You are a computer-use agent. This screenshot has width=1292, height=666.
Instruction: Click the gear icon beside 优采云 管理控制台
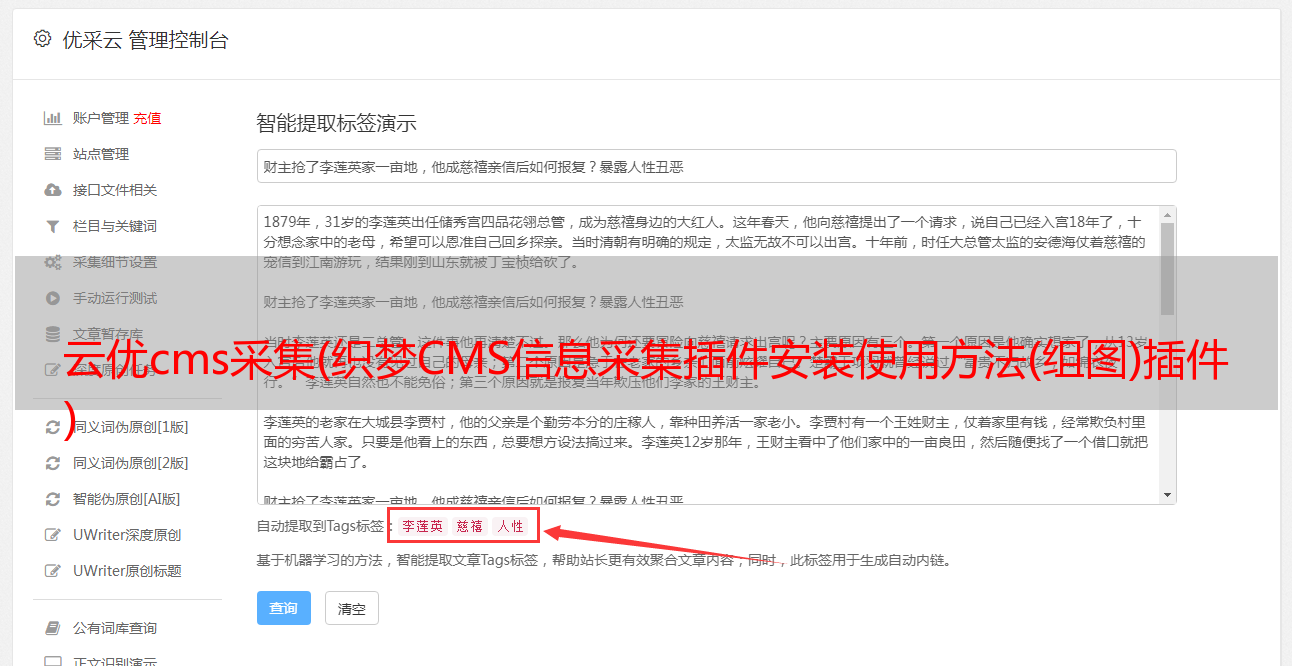[x=42, y=39]
